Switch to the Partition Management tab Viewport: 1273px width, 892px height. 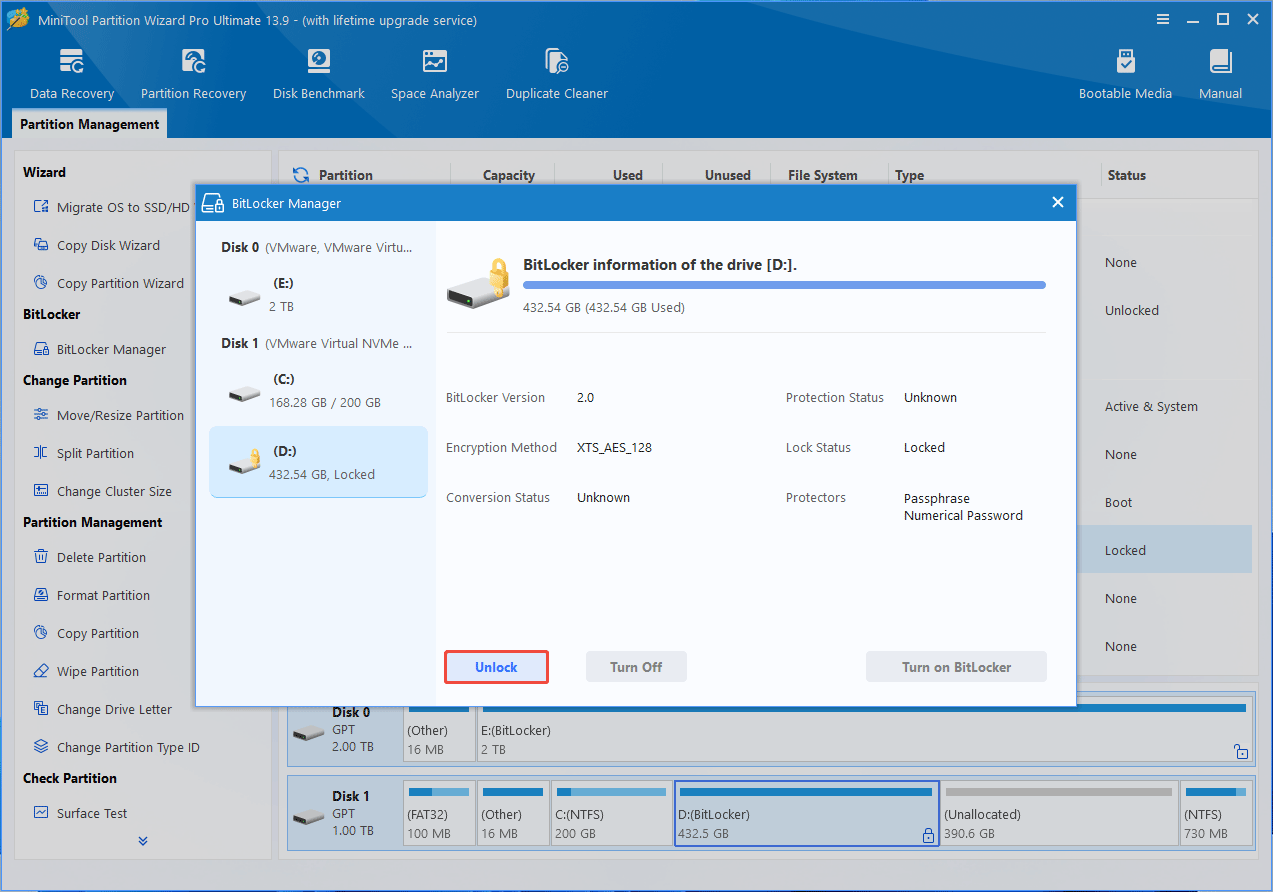tap(89, 124)
